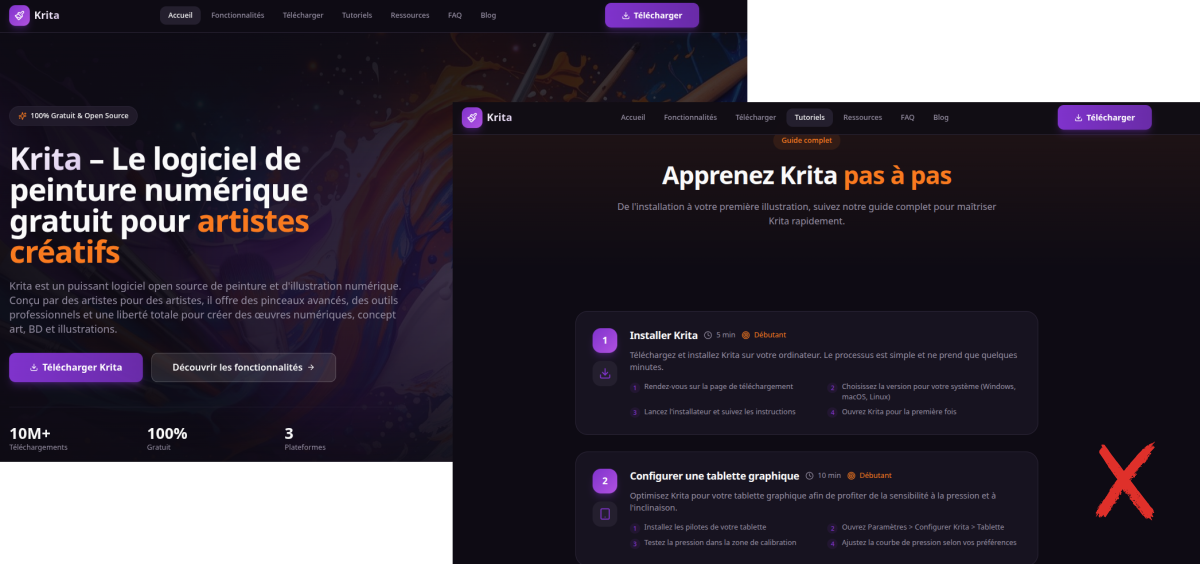Click the Télécharger Krita hero button
The height and width of the screenshot is (564, 1200).
pos(76,367)
